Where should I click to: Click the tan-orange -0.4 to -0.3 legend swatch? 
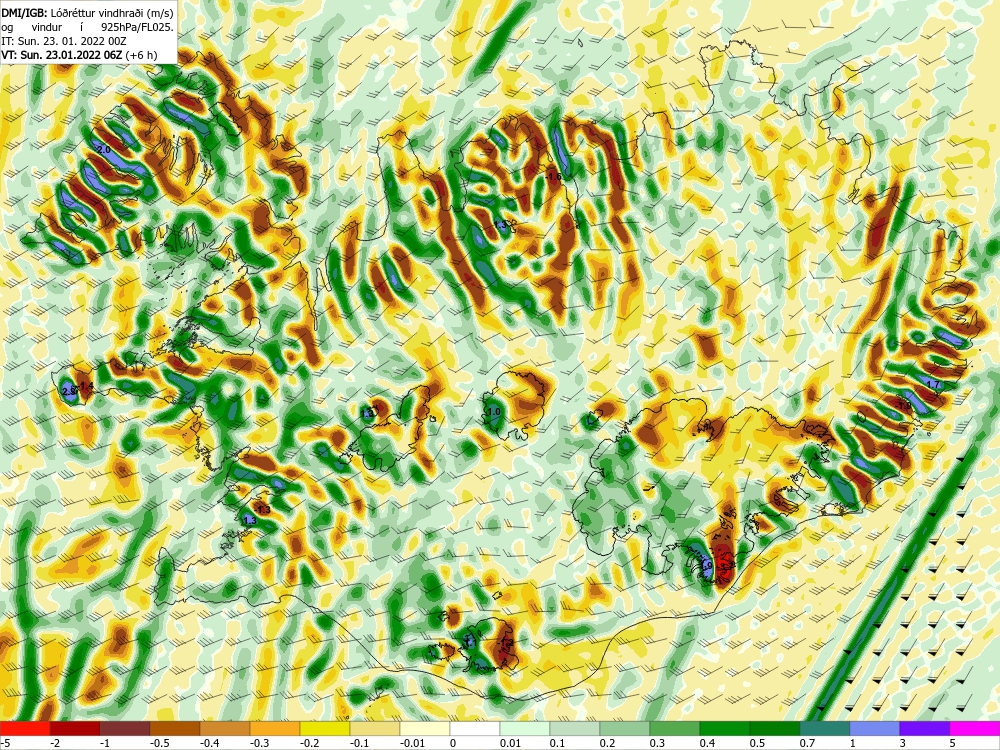225,728
